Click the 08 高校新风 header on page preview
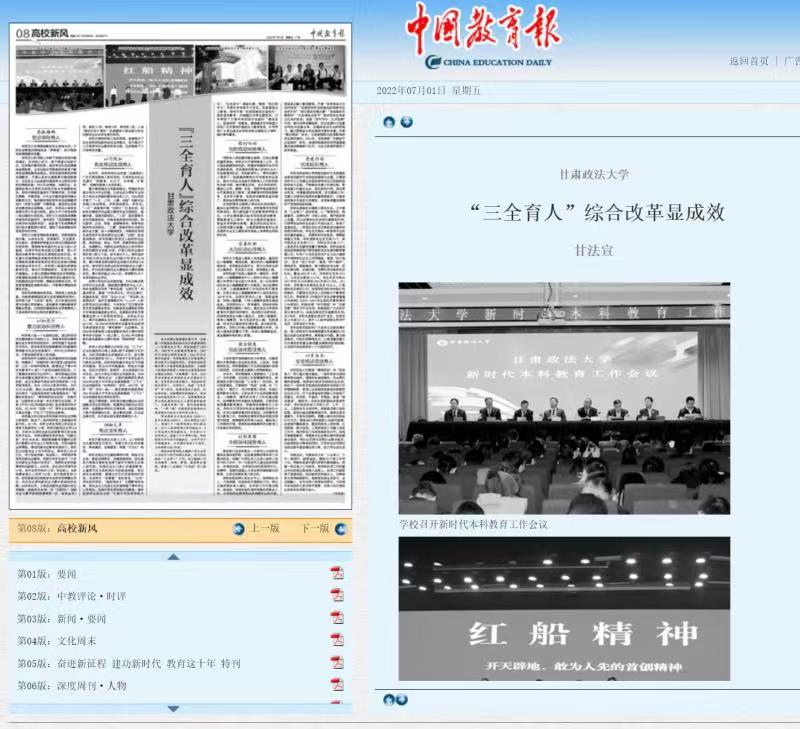800x729 pixels. pos(42,34)
